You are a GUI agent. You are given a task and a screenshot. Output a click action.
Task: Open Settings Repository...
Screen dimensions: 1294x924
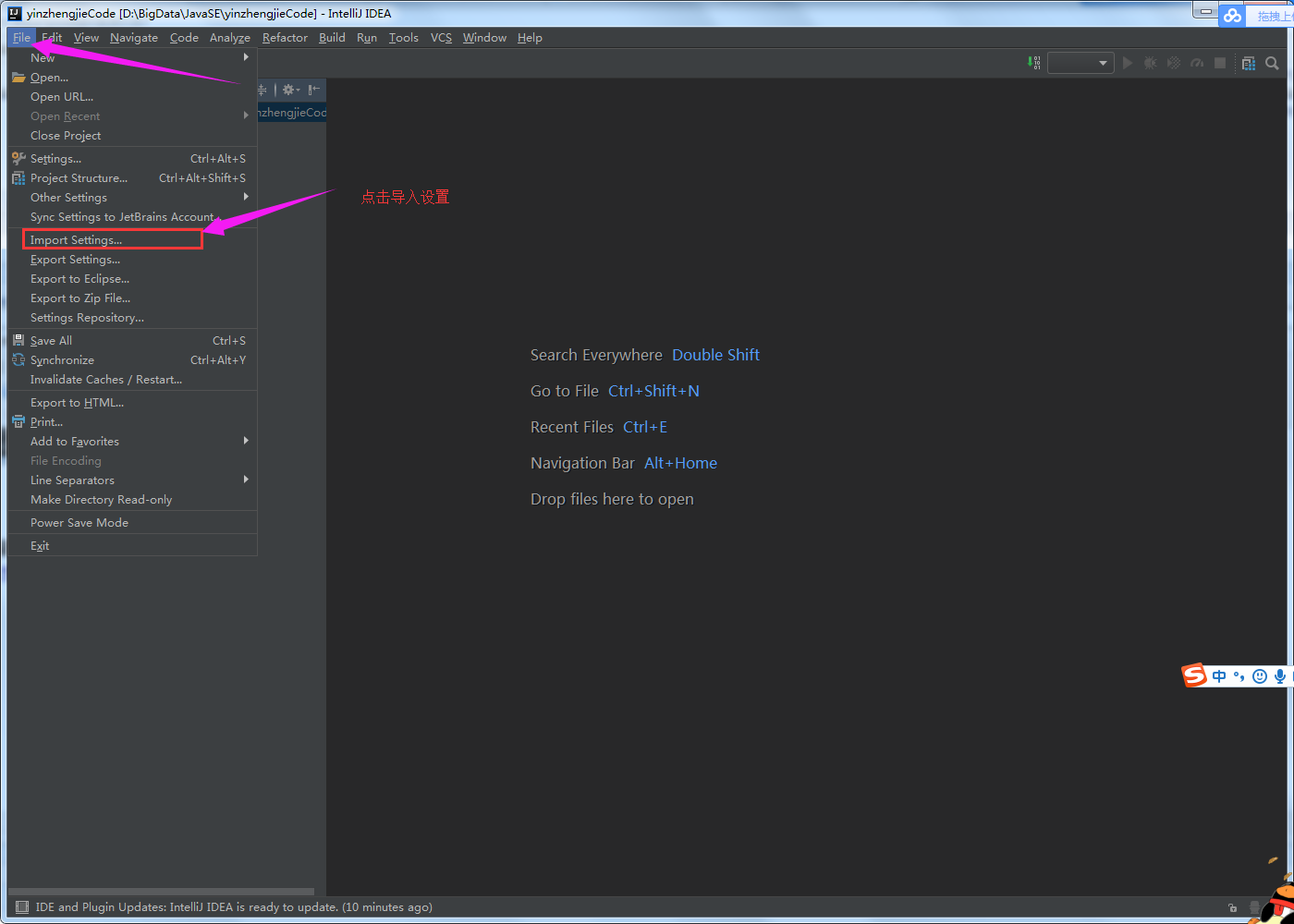(x=132, y=317)
